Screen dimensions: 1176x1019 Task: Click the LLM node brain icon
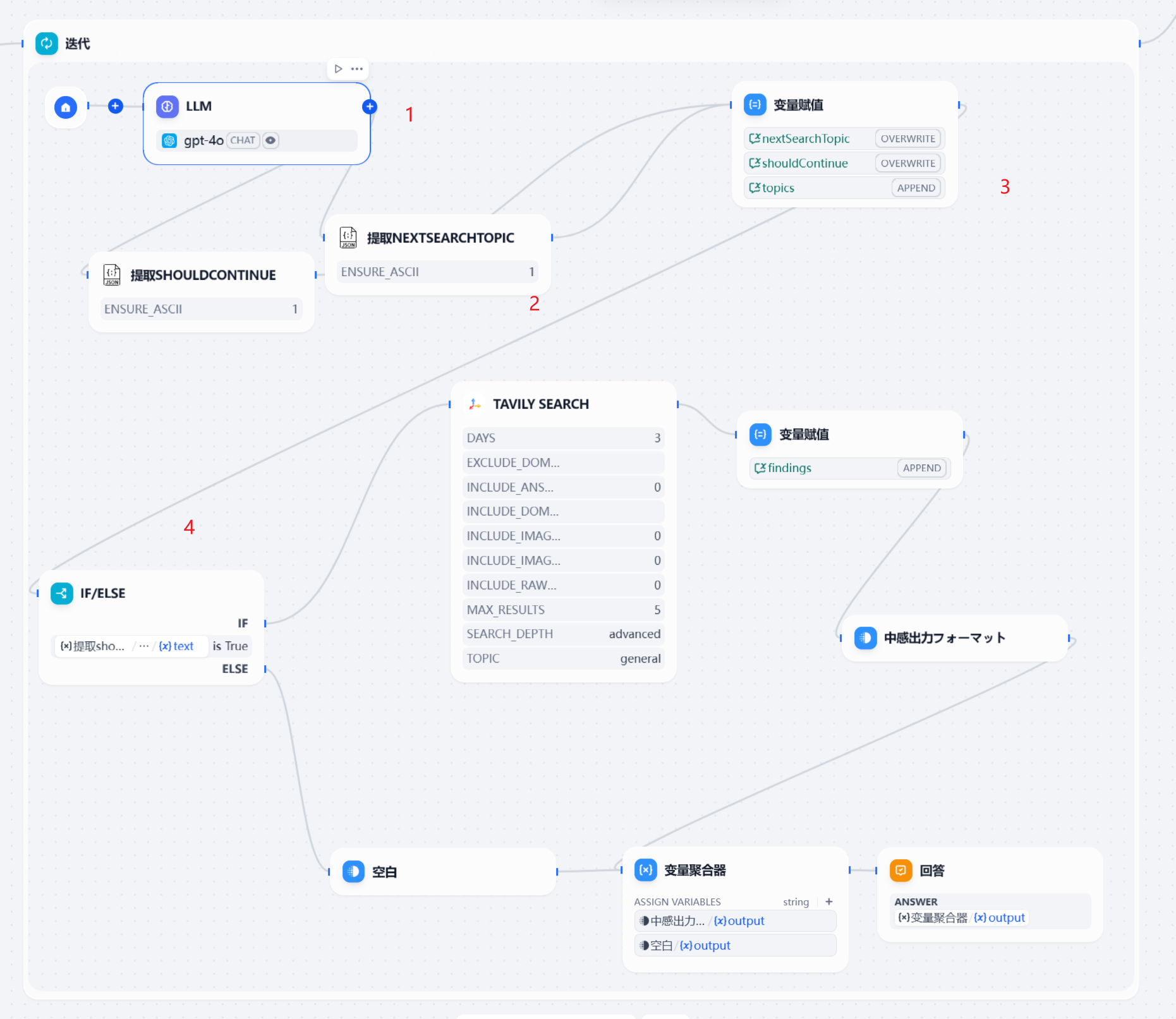167,107
